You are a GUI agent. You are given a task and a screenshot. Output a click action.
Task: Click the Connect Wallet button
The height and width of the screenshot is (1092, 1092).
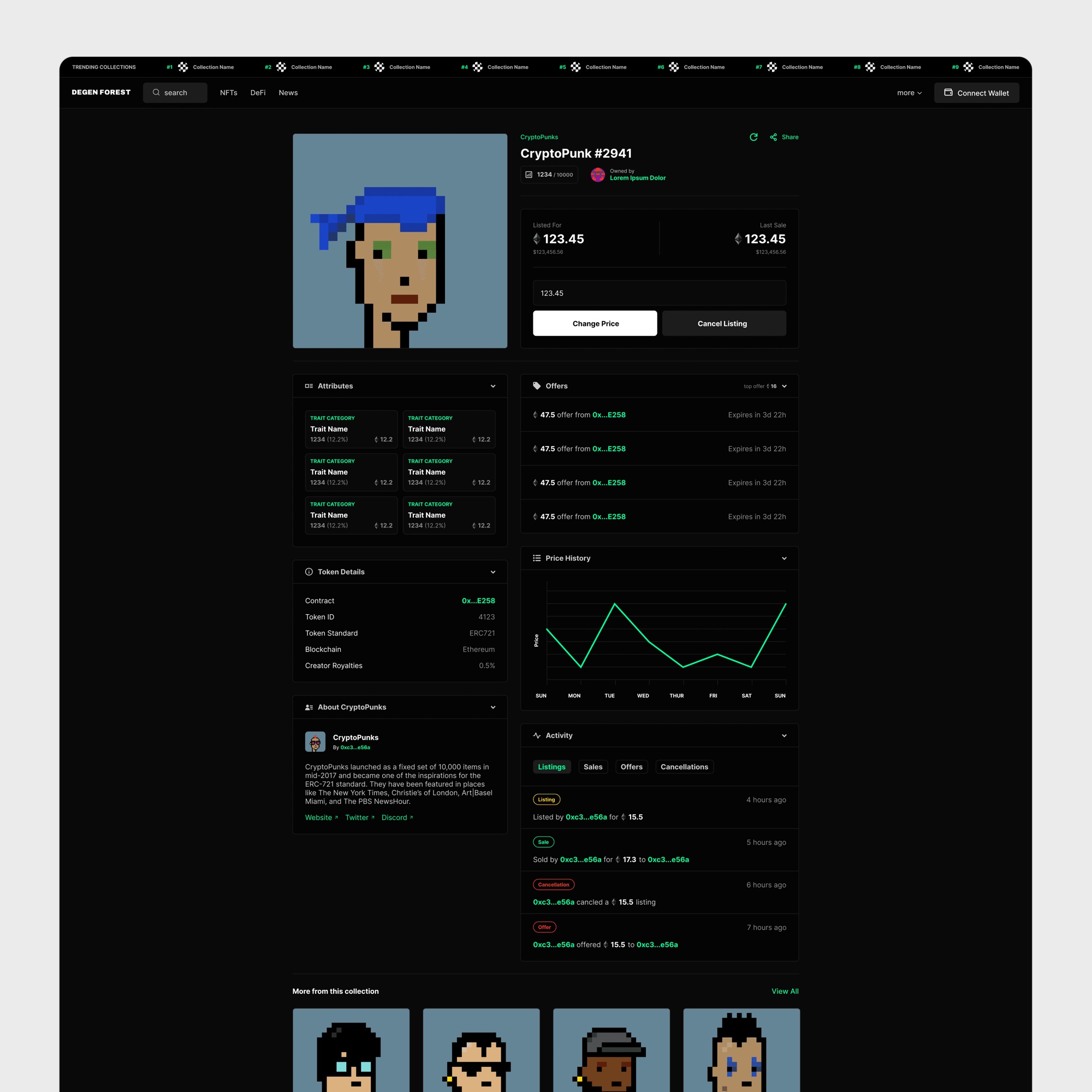[x=977, y=93]
